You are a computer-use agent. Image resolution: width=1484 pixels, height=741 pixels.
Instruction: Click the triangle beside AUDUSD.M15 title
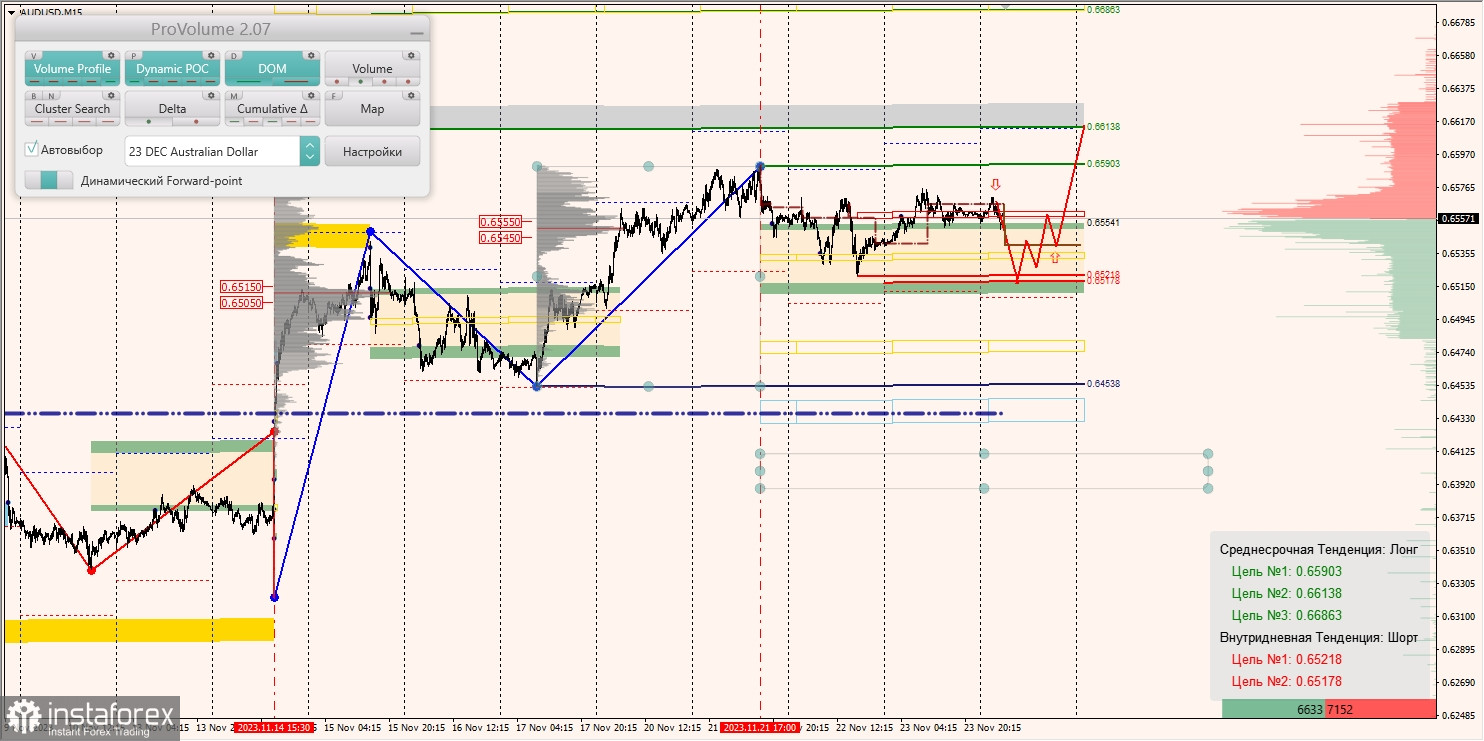click(10, 12)
